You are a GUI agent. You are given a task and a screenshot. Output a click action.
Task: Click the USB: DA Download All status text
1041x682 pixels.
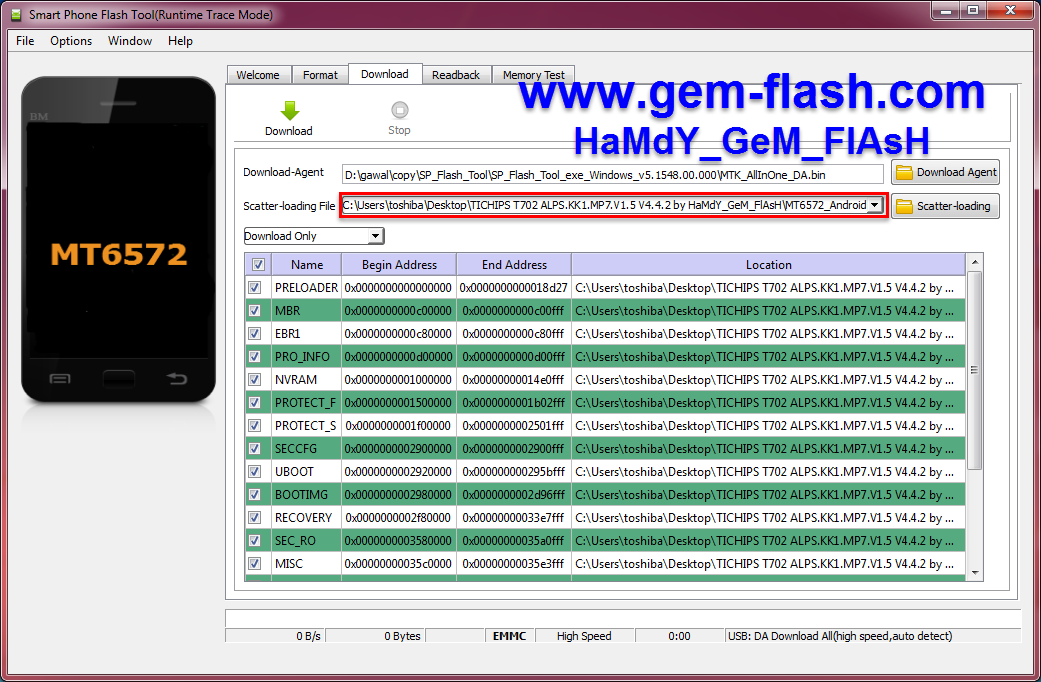pyautogui.click(x=840, y=636)
